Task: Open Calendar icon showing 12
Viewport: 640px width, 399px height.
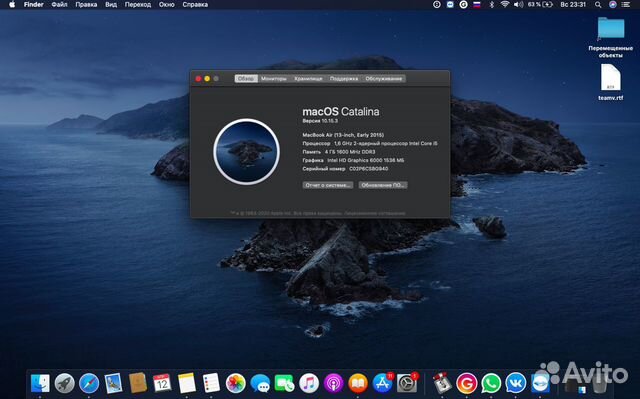Action: [x=162, y=383]
